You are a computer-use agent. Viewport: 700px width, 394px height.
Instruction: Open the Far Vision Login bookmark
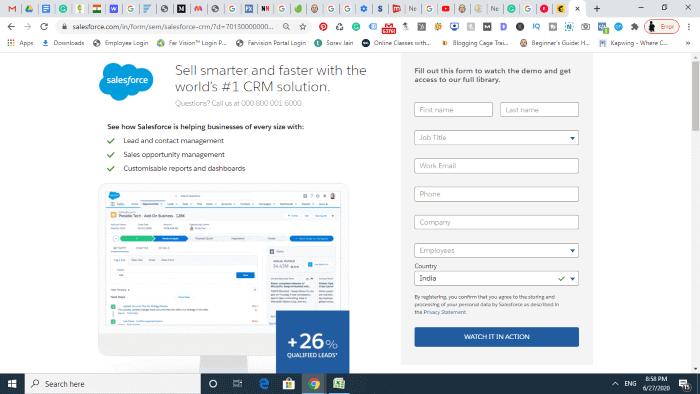tap(192, 43)
